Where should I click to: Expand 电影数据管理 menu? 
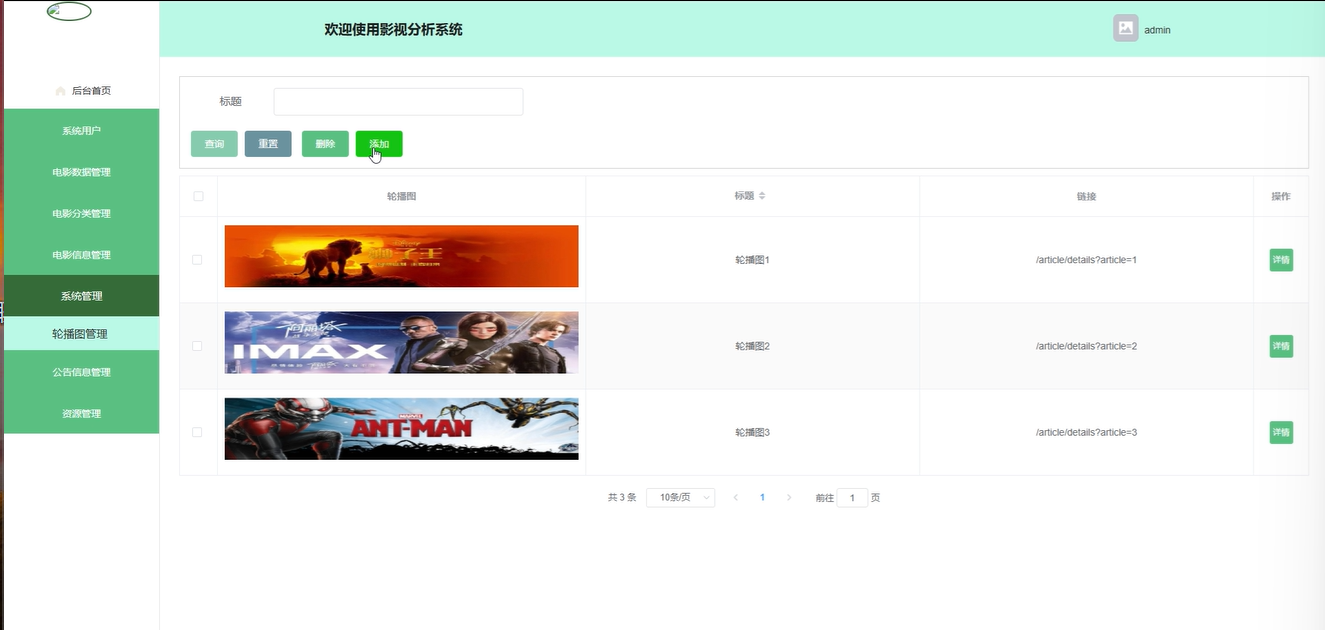point(81,172)
